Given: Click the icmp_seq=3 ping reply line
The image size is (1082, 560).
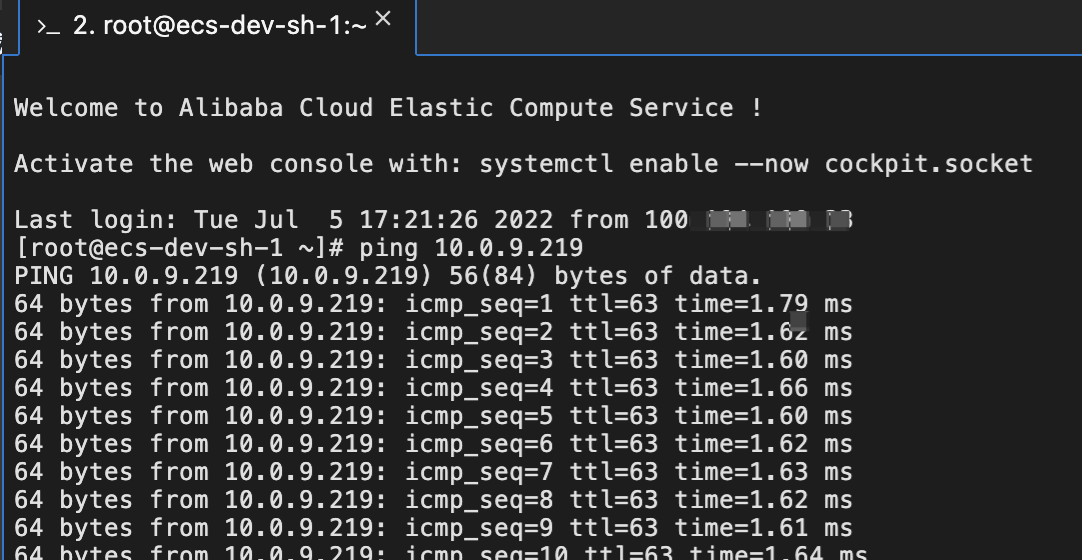Looking at the screenshot, I should (432, 360).
